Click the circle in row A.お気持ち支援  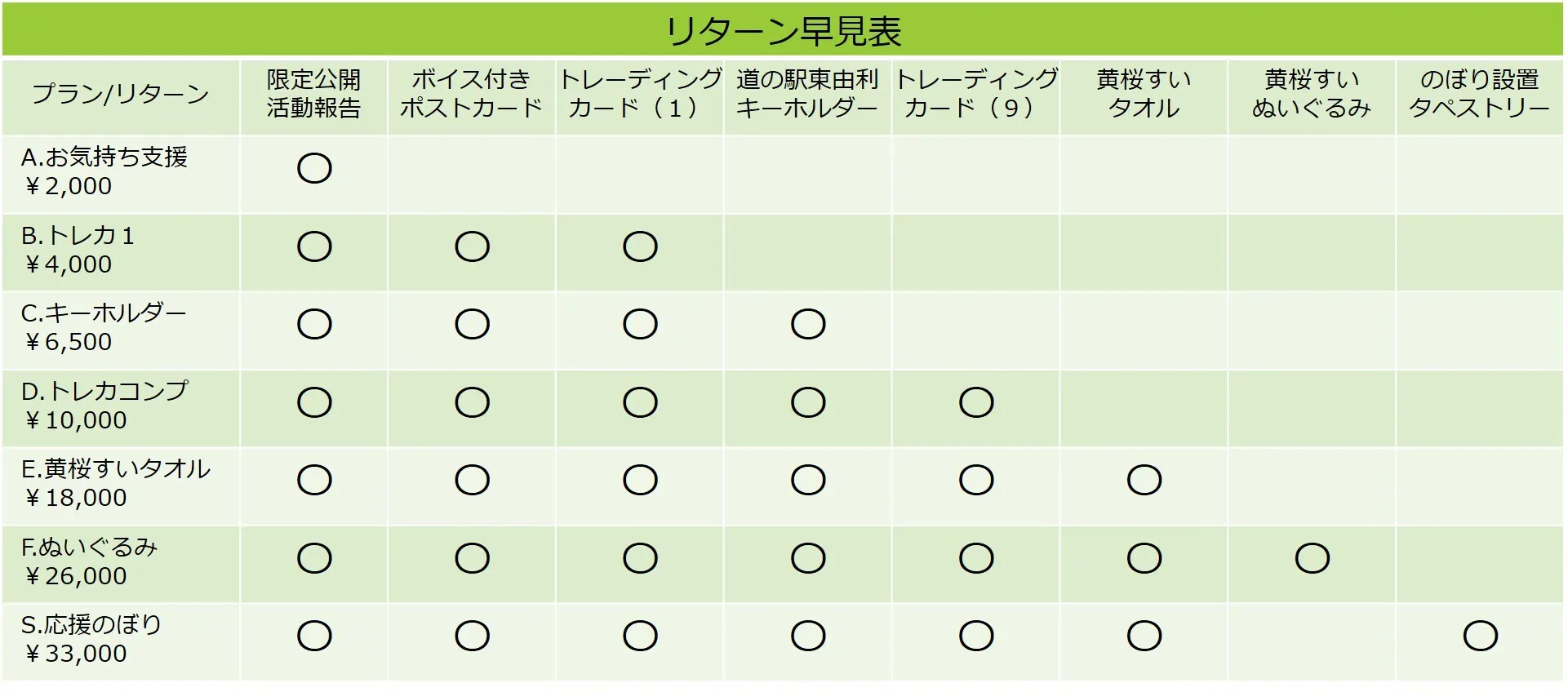click(314, 169)
